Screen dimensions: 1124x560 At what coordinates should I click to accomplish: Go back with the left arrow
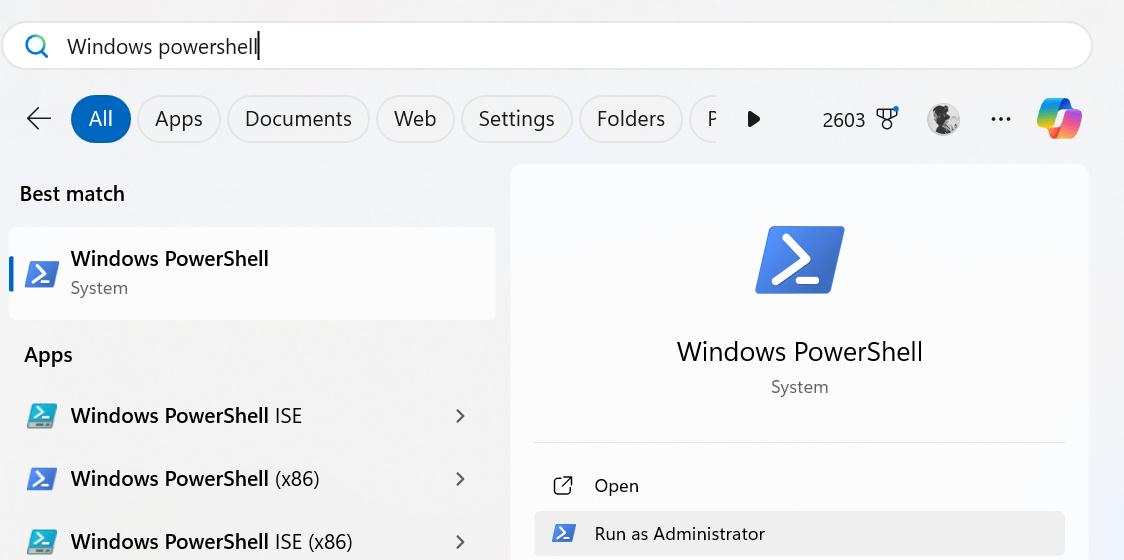(x=39, y=118)
